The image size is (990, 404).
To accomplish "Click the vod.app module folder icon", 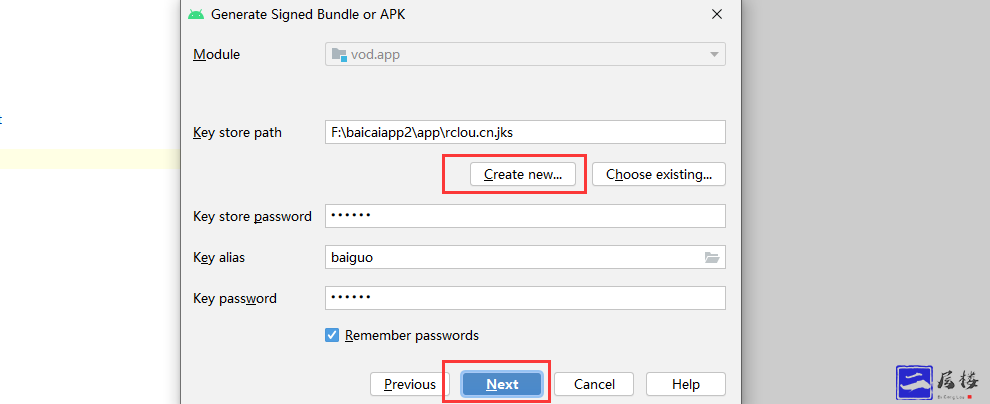I will 339,55.
